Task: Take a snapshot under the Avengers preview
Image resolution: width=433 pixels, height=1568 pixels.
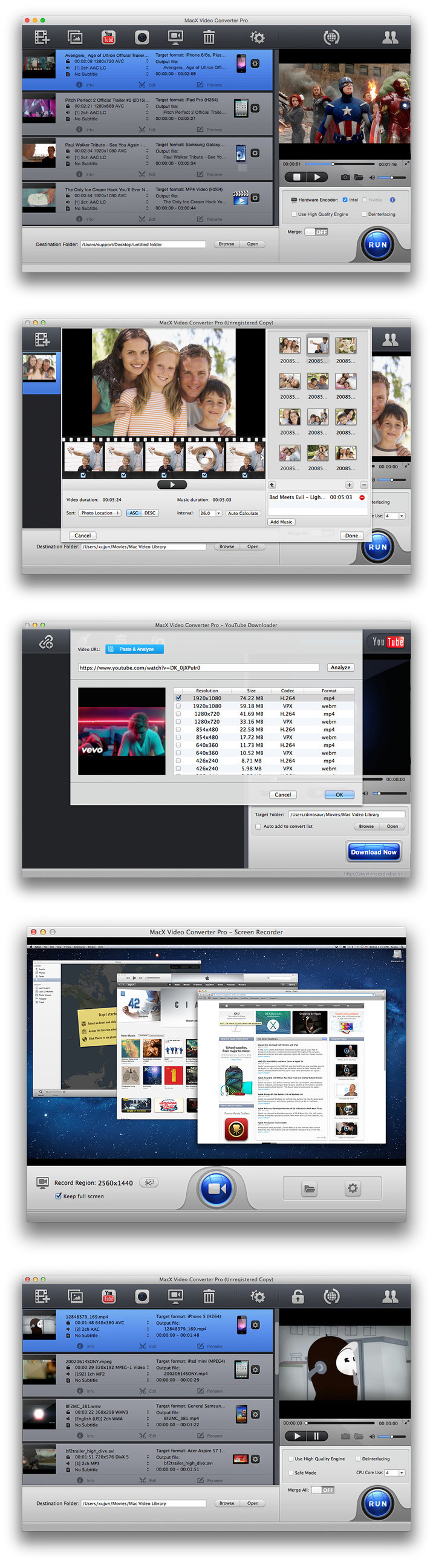Action: point(345,177)
